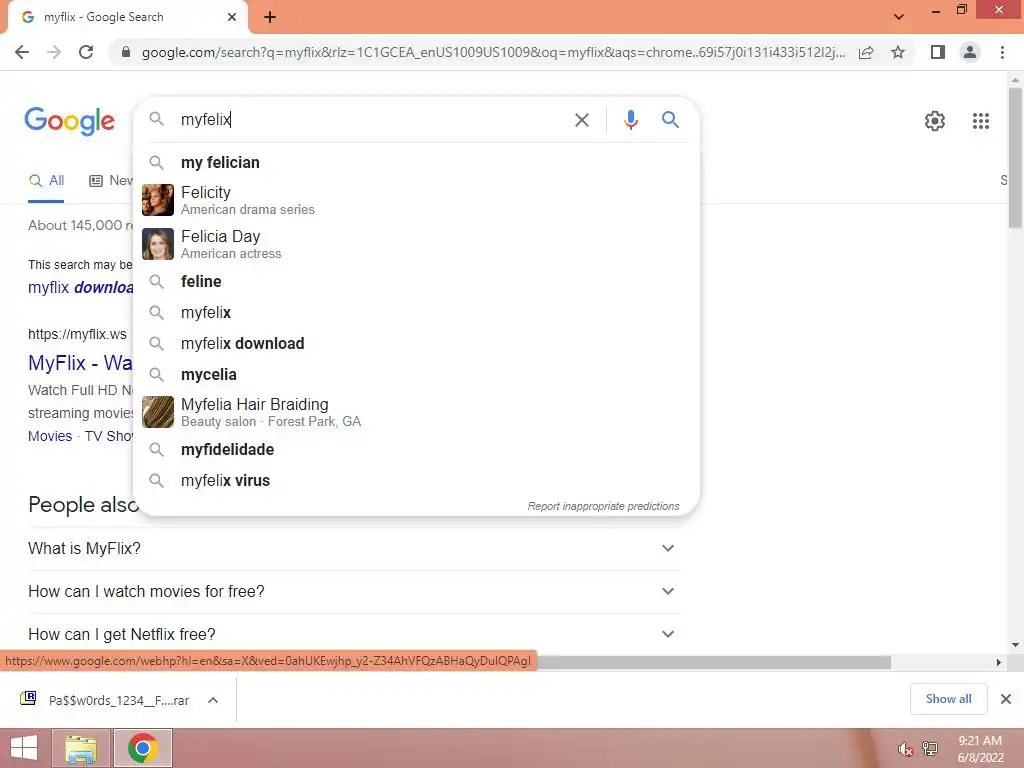Switch to the All results tab
The height and width of the screenshot is (768, 1024).
tap(46, 181)
